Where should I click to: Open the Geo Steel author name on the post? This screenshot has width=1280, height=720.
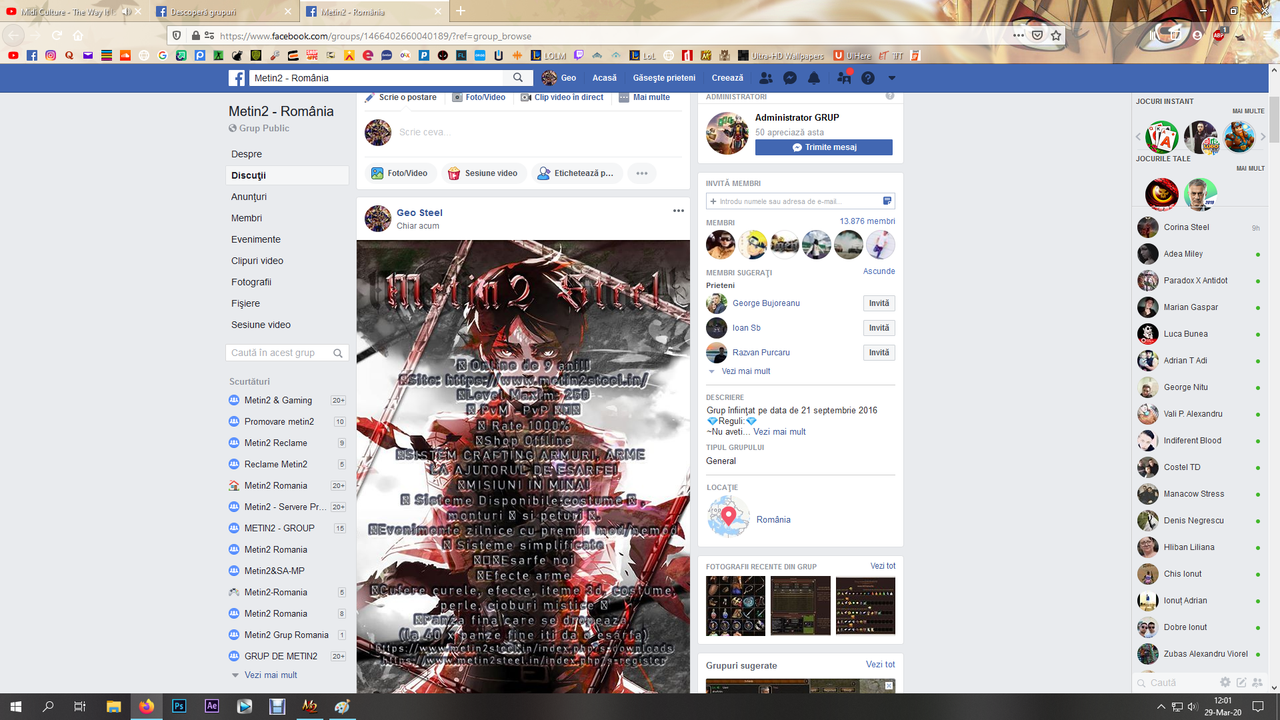(x=419, y=212)
